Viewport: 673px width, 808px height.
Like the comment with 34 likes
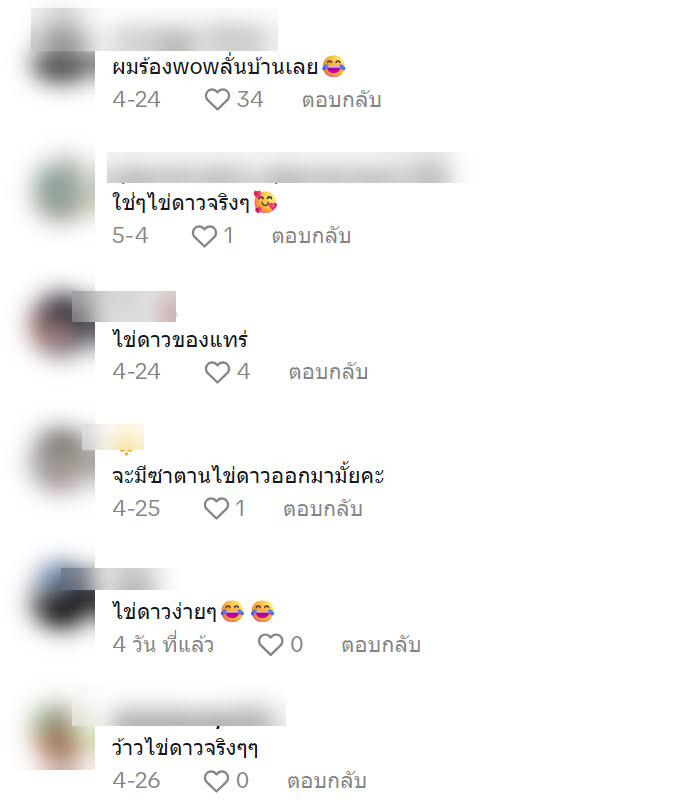tap(217, 99)
